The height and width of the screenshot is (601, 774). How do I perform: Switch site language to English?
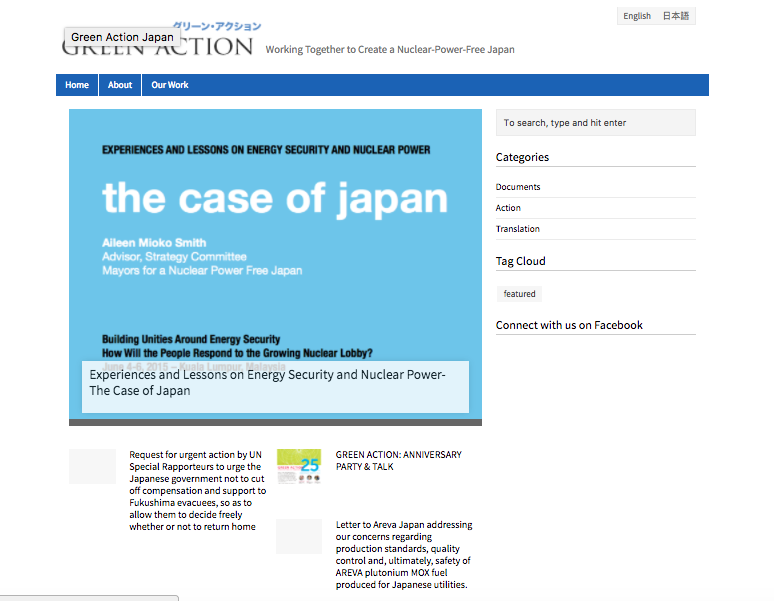pos(637,16)
